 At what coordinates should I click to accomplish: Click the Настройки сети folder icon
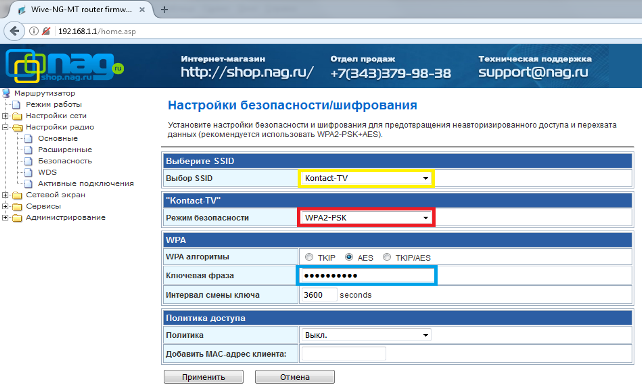point(17,116)
